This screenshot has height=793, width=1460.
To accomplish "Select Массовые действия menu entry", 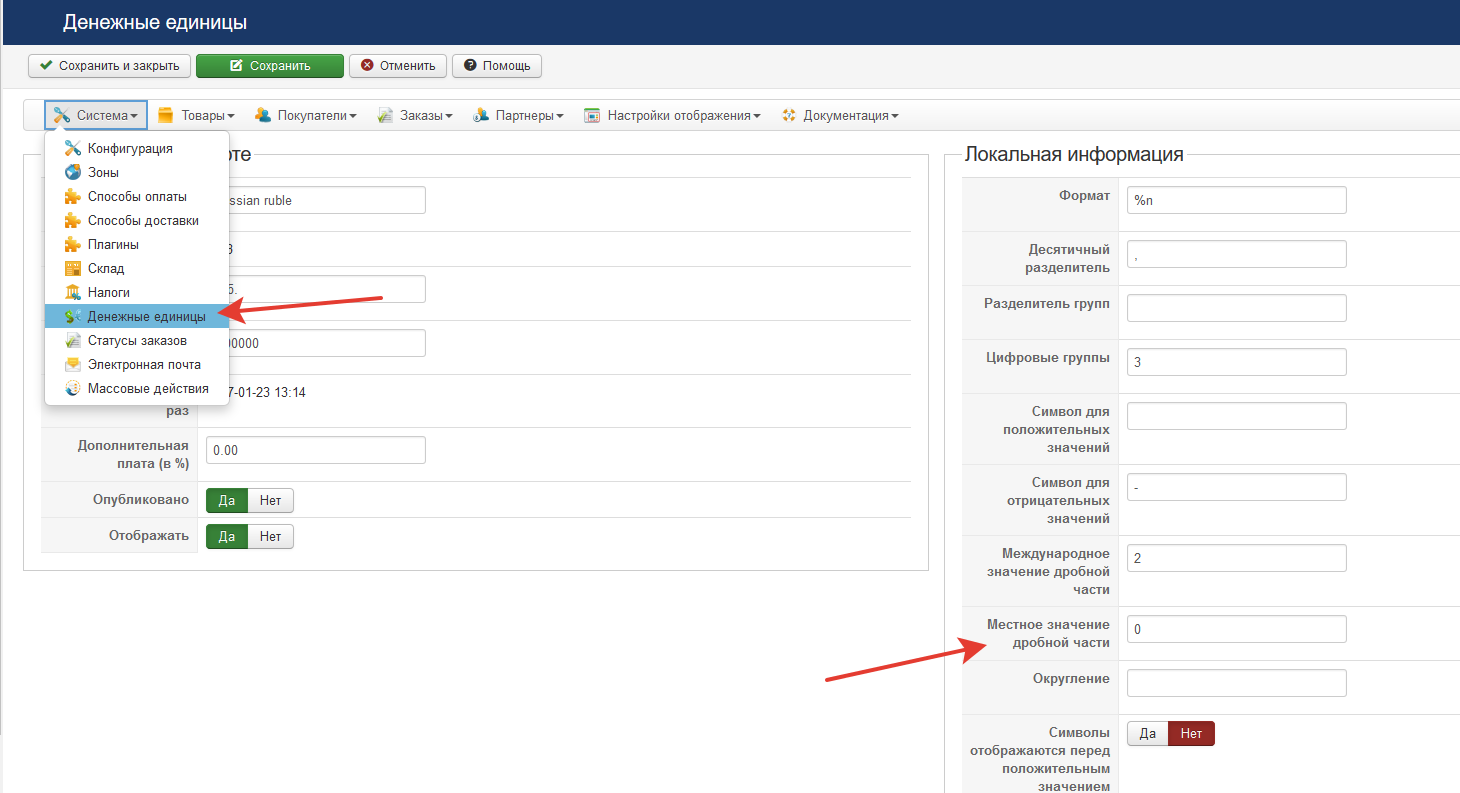I will 137,388.
